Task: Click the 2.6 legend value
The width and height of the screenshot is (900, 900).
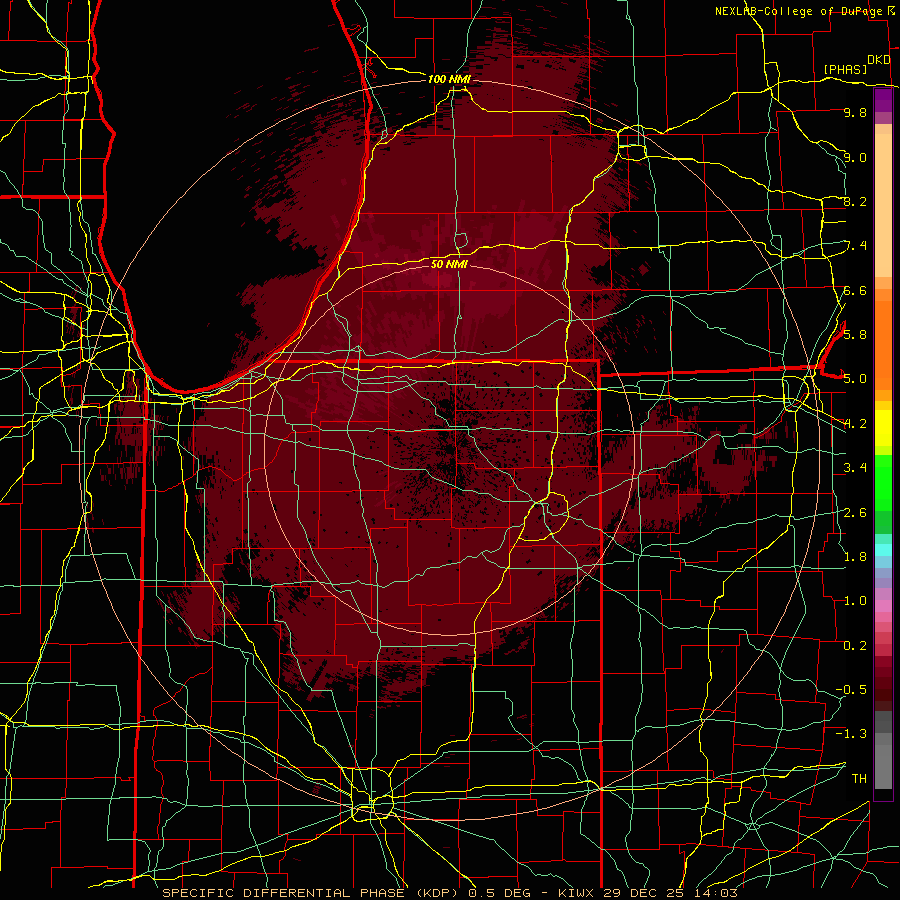Action: pos(855,513)
